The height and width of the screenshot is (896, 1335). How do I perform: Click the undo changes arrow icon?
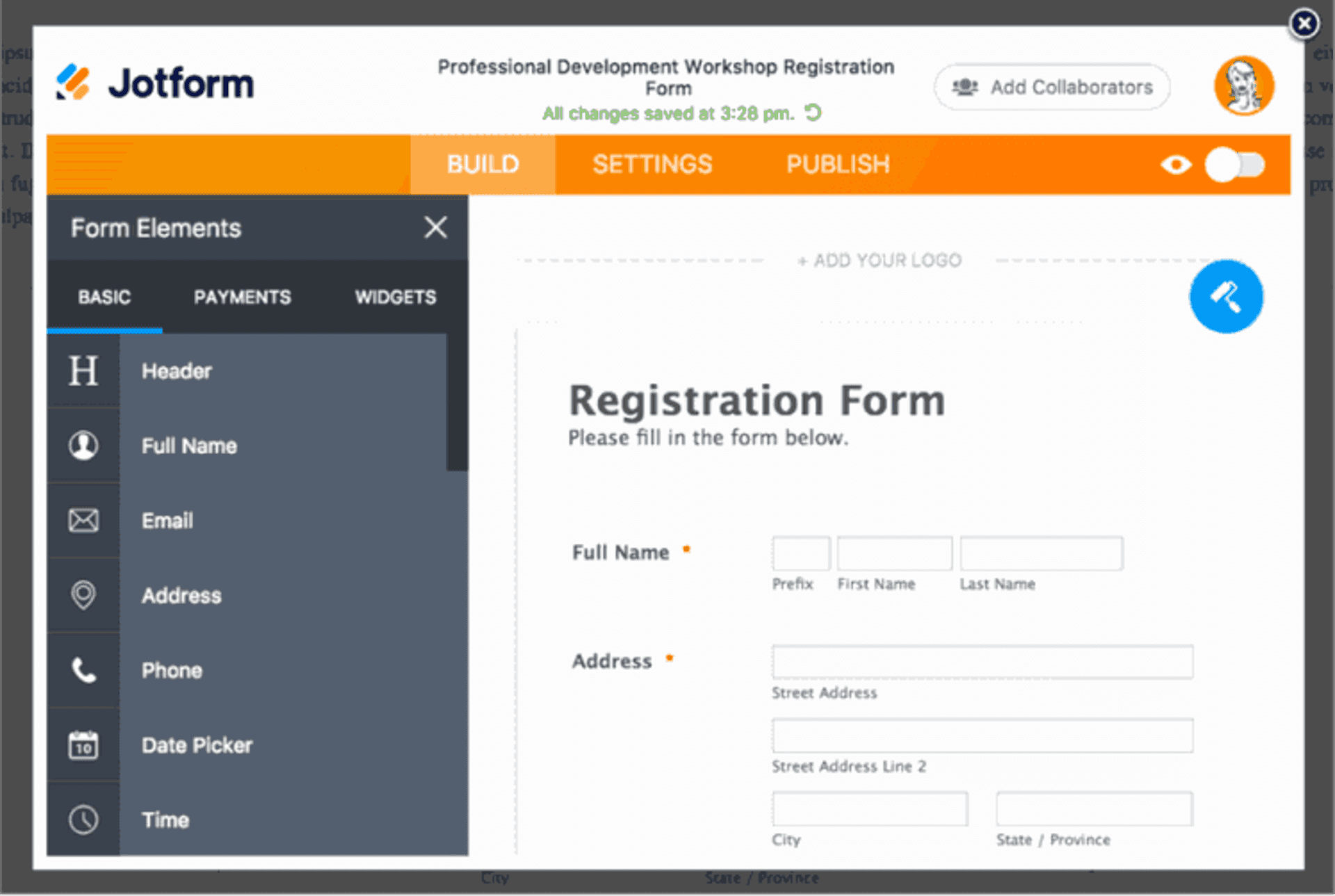(x=814, y=113)
